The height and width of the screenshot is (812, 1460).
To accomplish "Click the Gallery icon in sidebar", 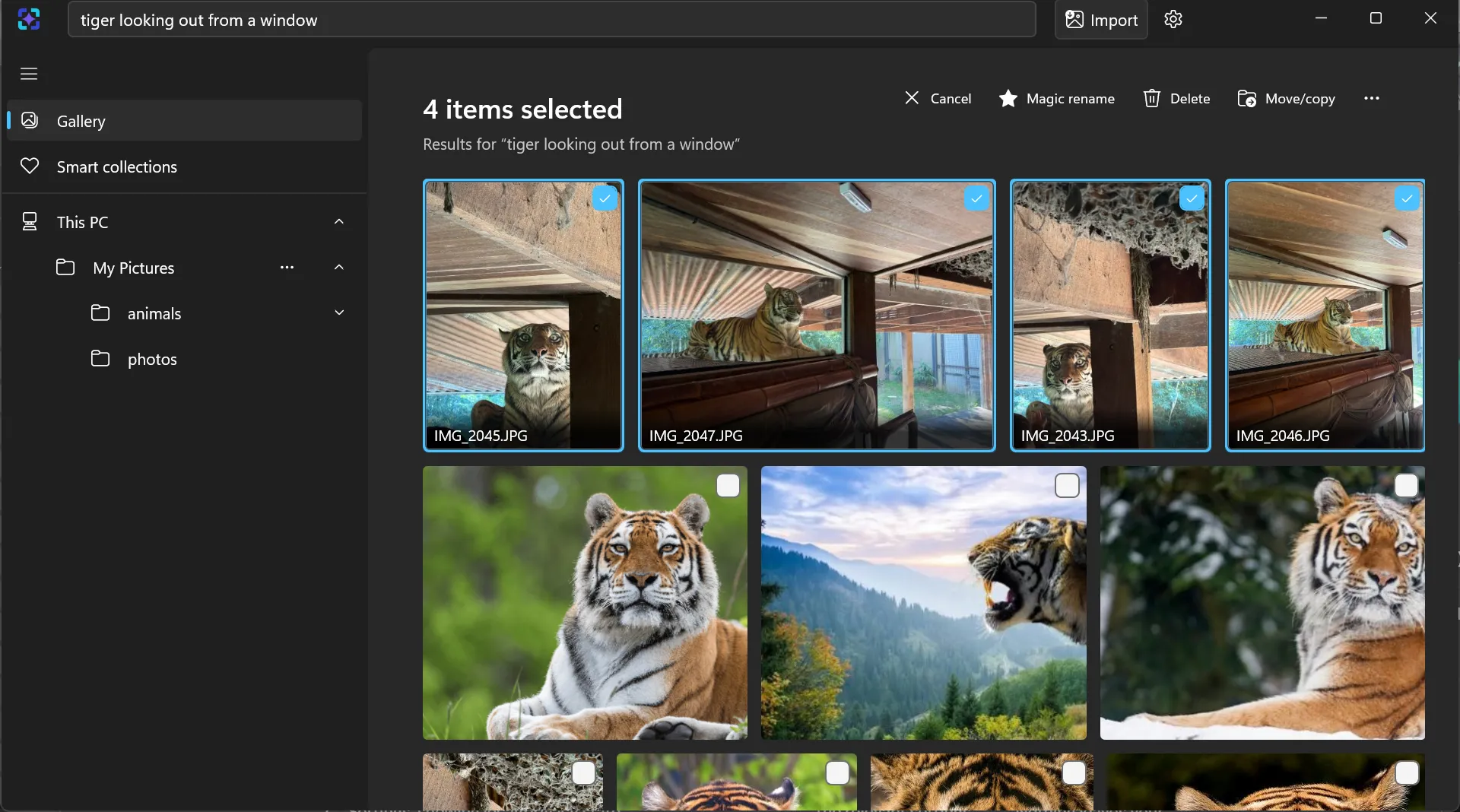I will [30, 120].
